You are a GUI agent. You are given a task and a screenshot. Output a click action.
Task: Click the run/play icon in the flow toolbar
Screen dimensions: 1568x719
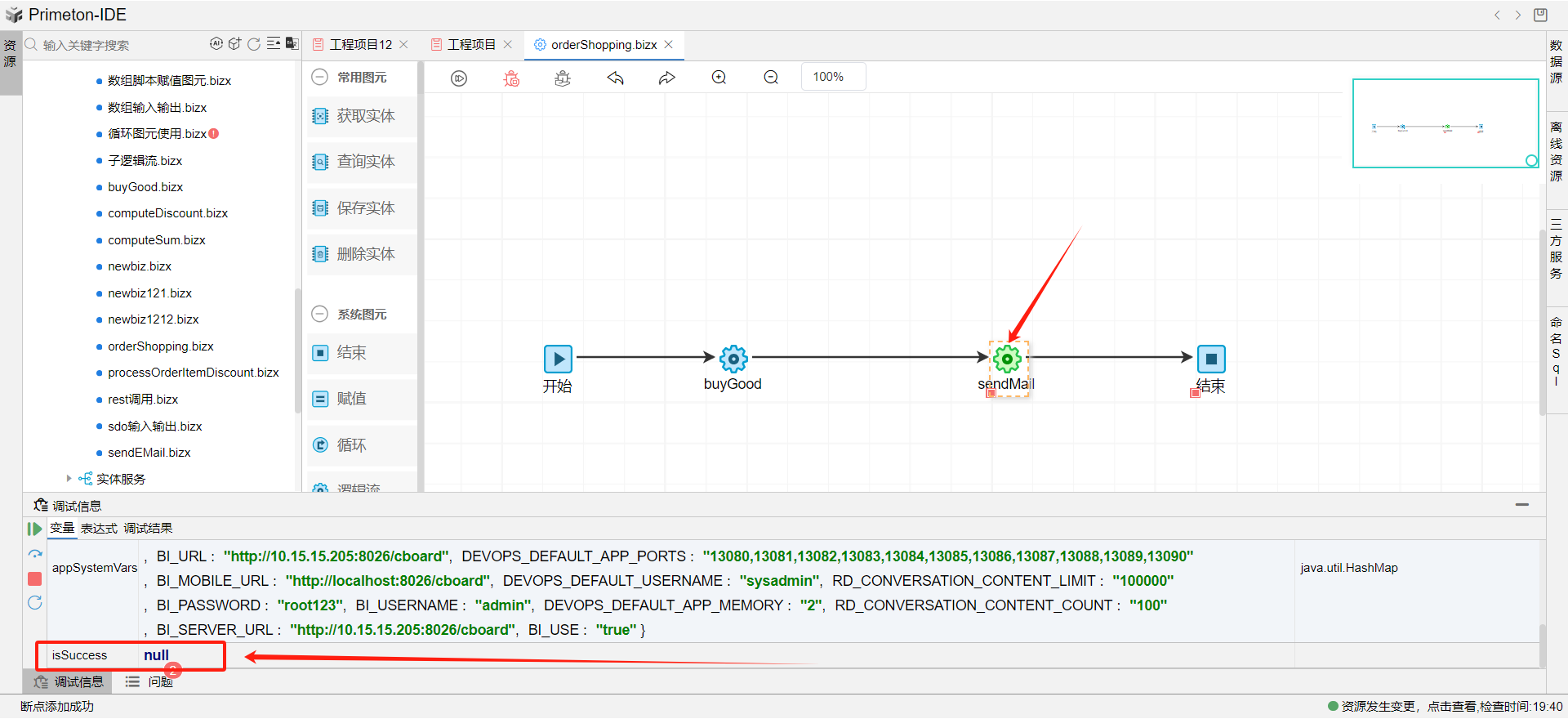459,78
